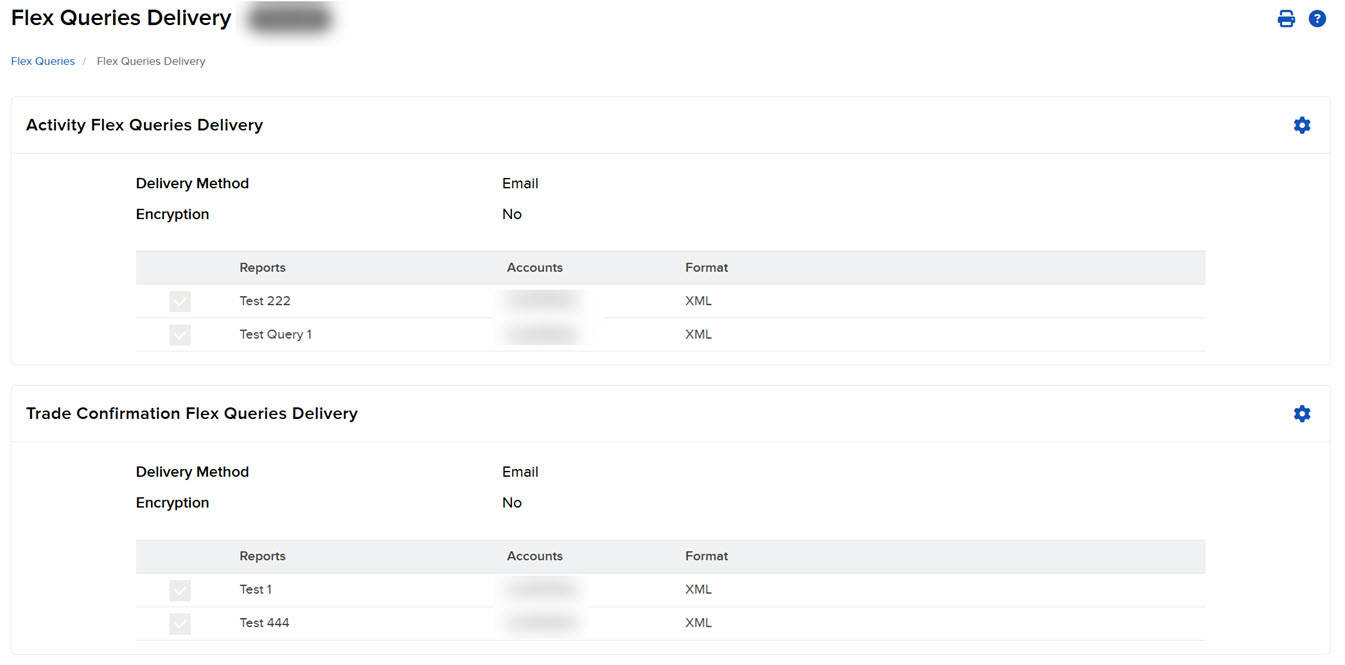Viewport: 1345px width, 665px height.
Task: Click the Email delivery method value
Action: tap(520, 183)
